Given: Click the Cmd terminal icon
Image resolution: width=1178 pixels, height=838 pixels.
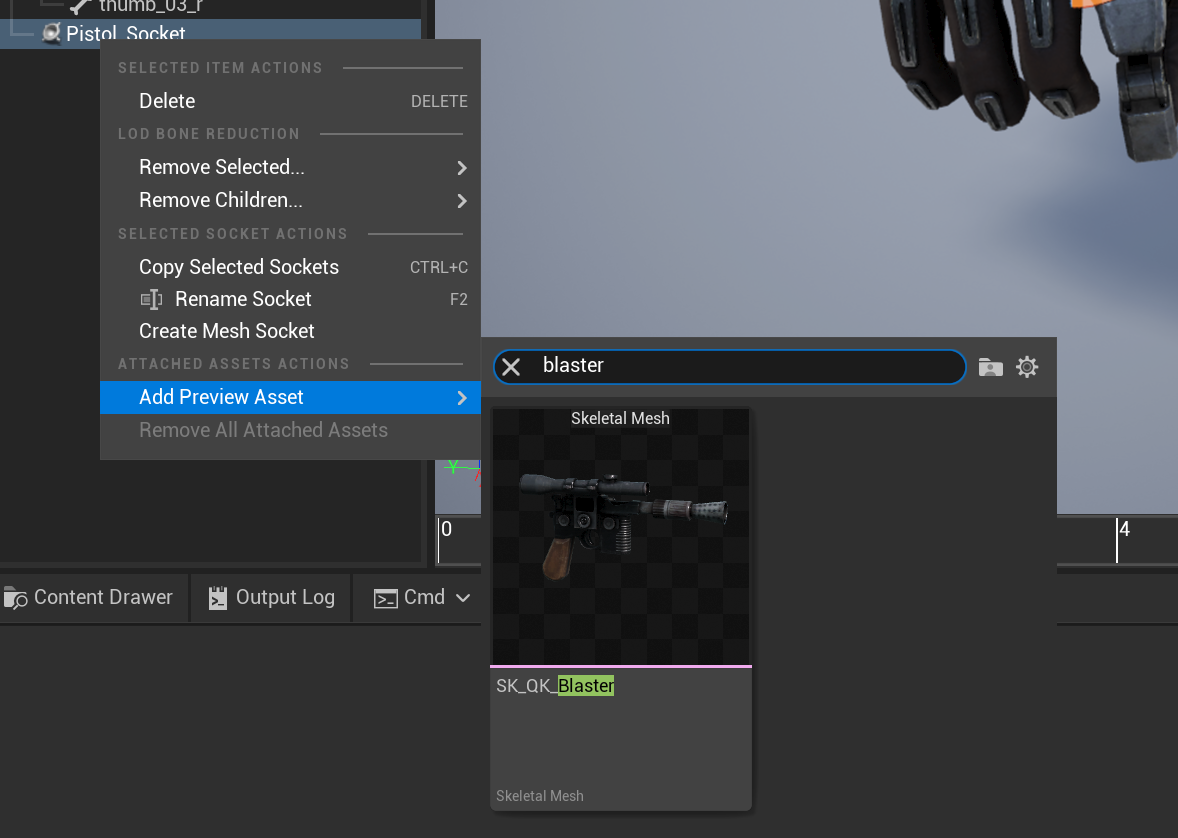Looking at the screenshot, I should point(385,598).
